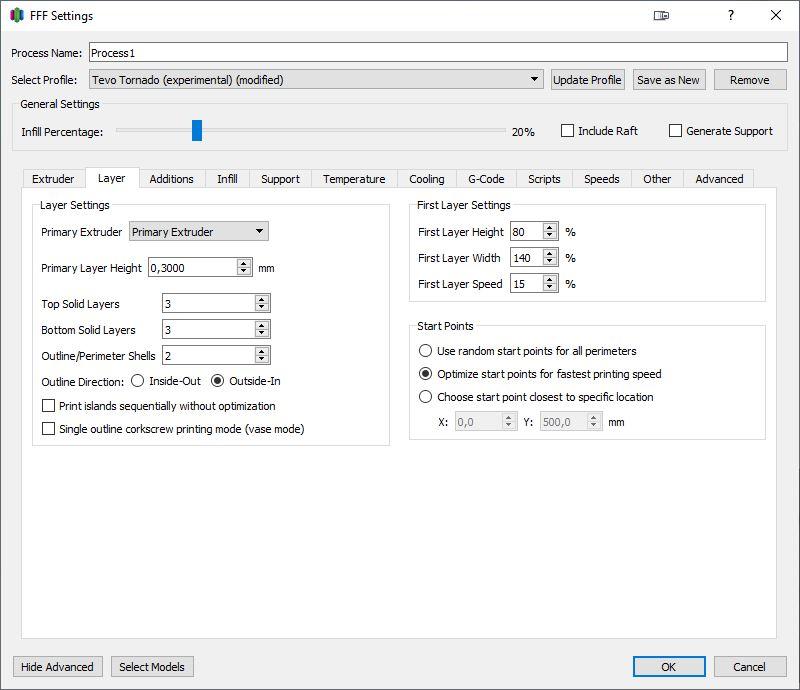The width and height of the screenshot is (800, 690).
Task: Go to the Cooling tab
Action: pyautogui.click(x=427, y=179)
